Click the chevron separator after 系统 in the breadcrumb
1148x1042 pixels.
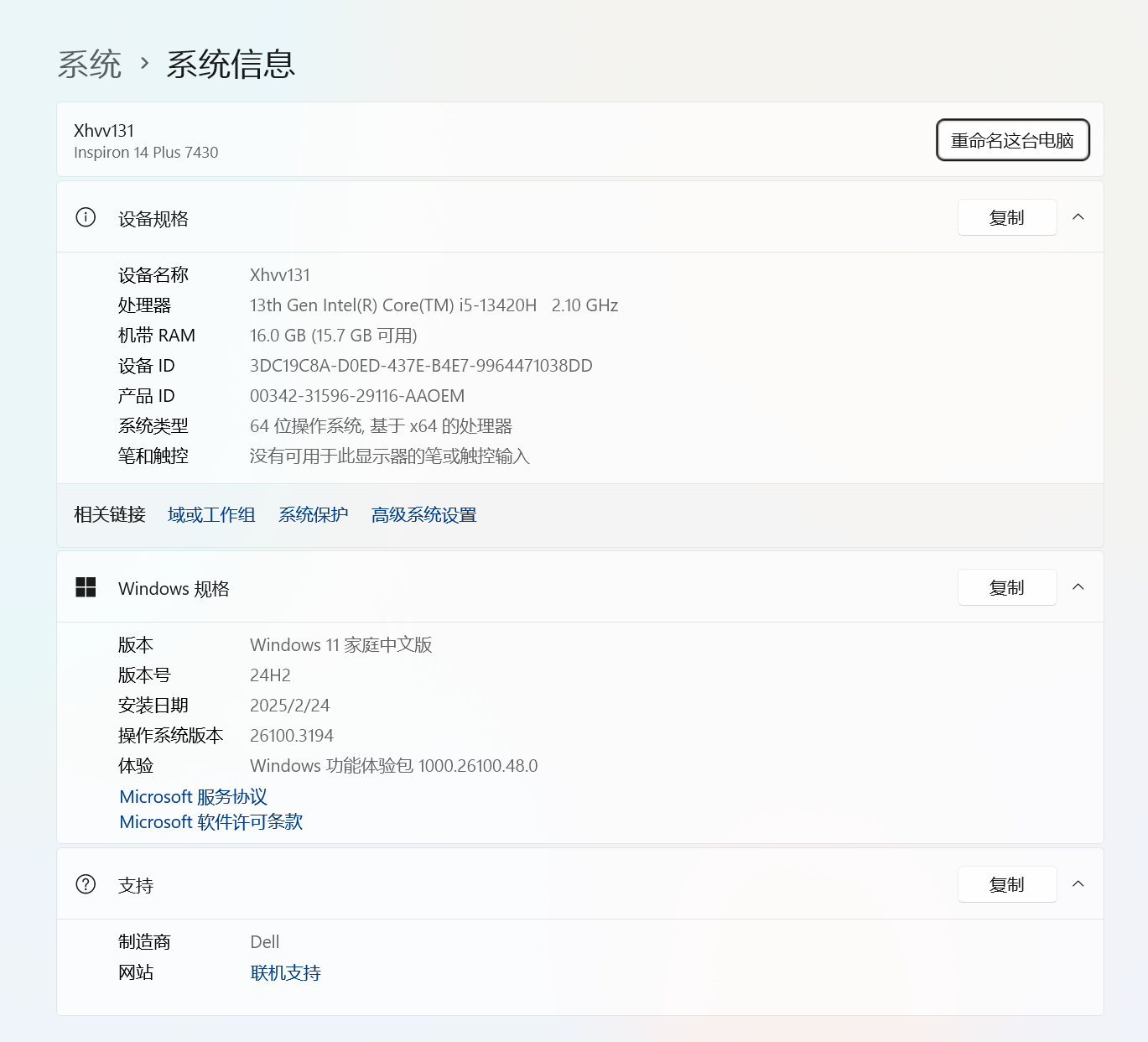click(144, 63)
